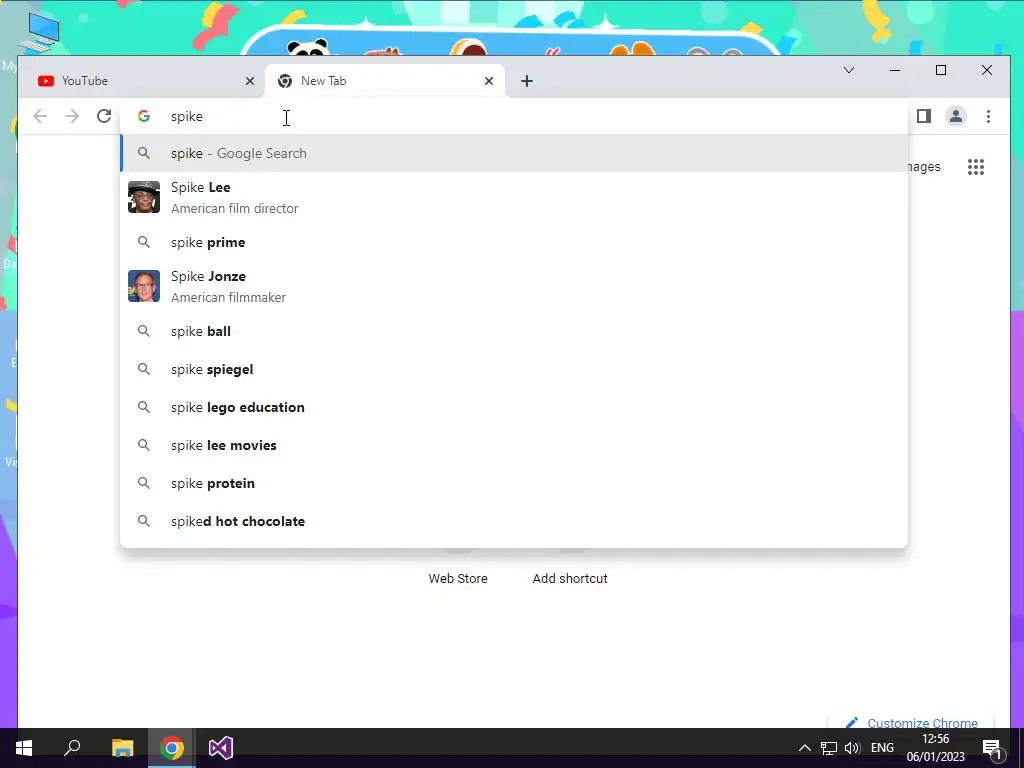Open the volume tray icon

(852, 748)
